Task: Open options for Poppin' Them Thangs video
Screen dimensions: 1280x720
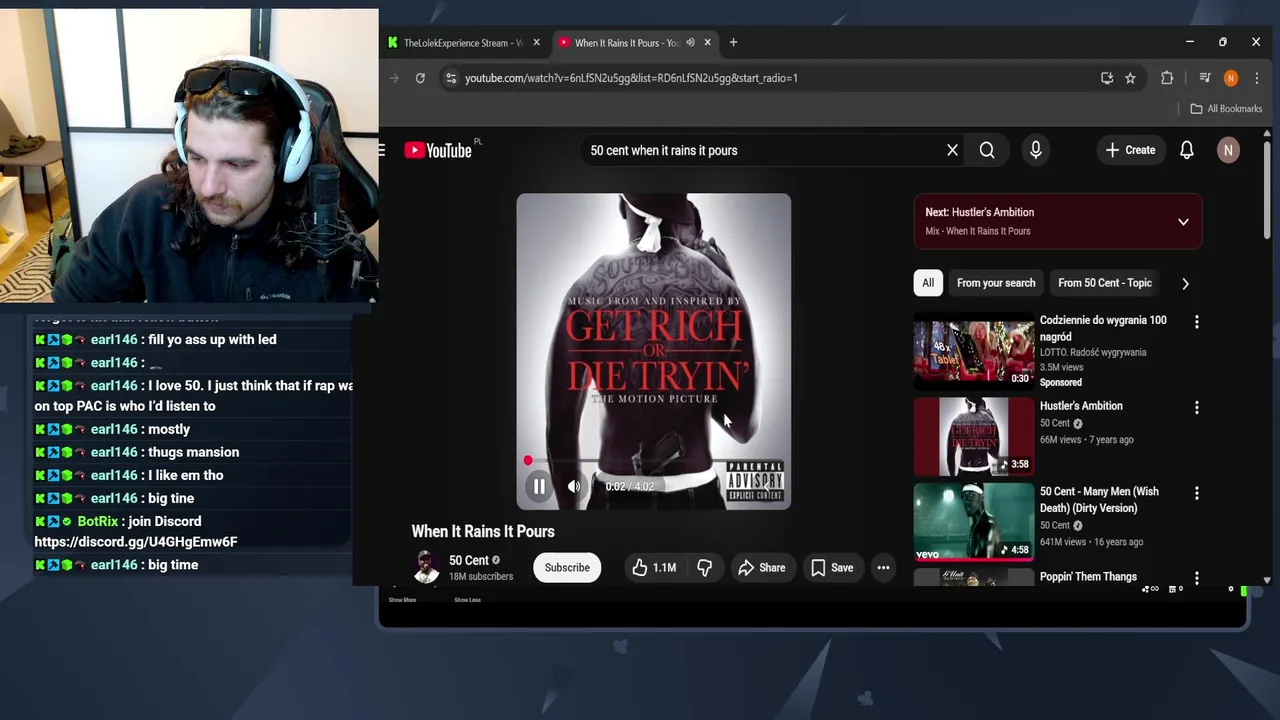Action: pos(1197,578)
